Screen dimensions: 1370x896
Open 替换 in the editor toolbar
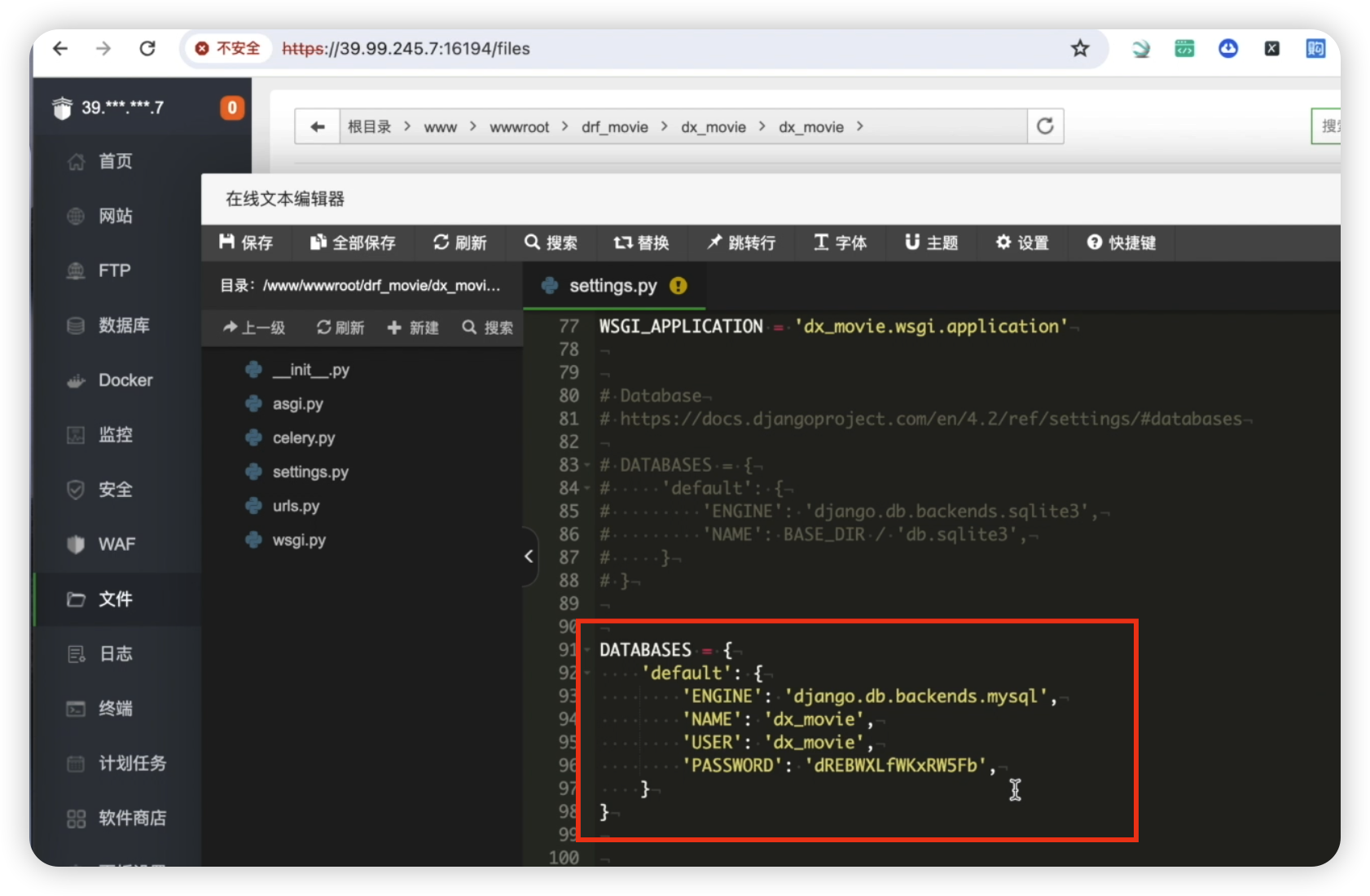pos(642,243)
